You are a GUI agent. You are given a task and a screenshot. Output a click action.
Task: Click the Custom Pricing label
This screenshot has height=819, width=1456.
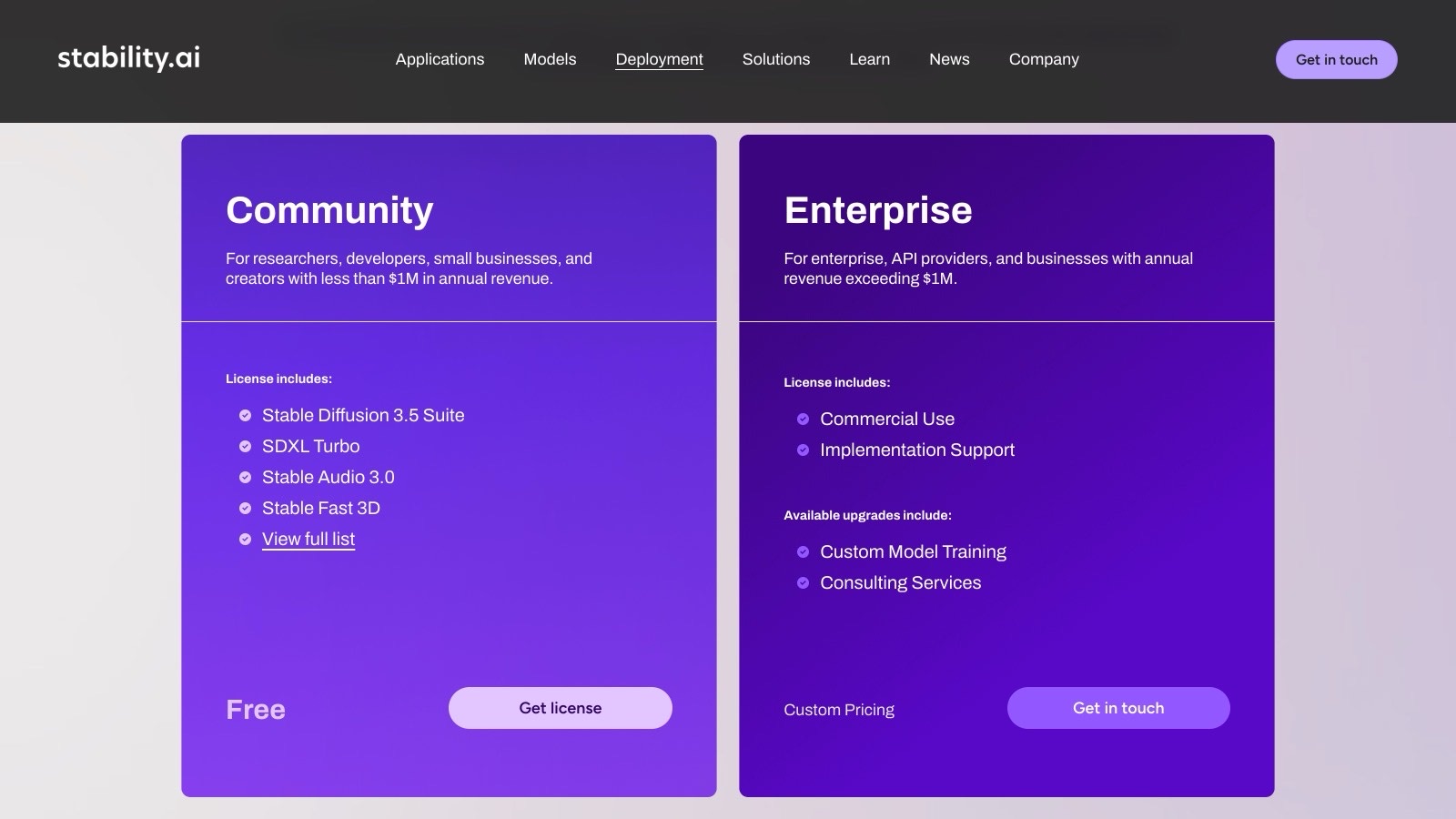point(839,710)
